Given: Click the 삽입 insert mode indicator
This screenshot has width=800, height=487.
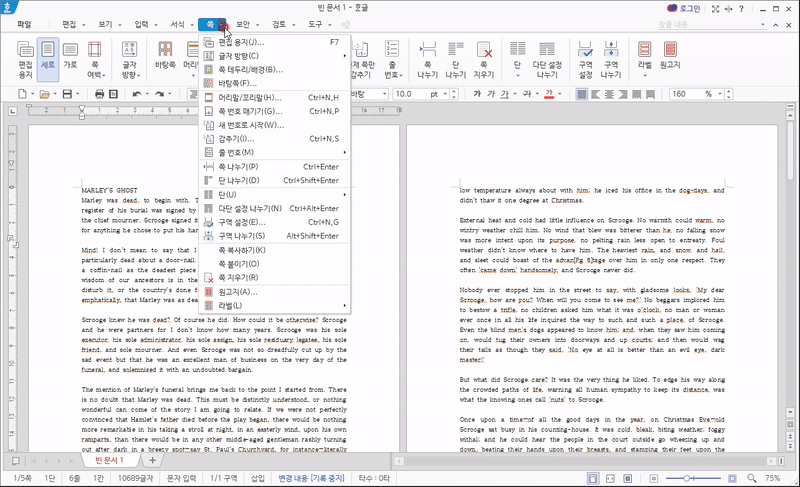Looking at the screenshot, I should click(x=258, y=478).
